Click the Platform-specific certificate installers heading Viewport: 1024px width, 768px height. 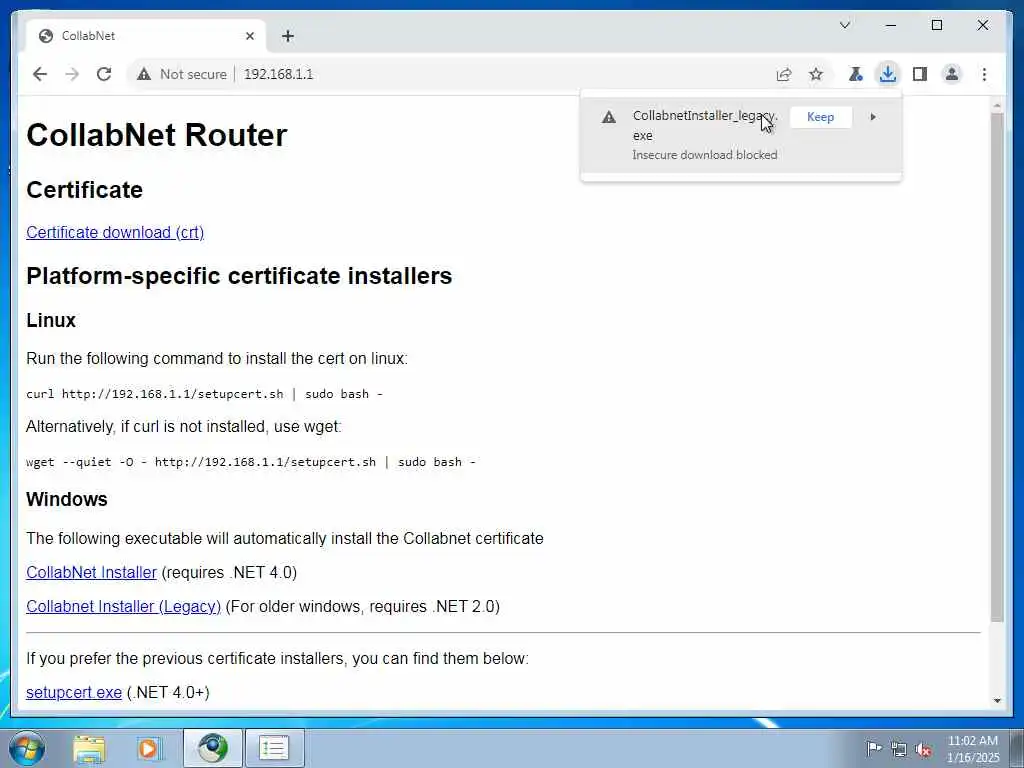tap(239, 276)
